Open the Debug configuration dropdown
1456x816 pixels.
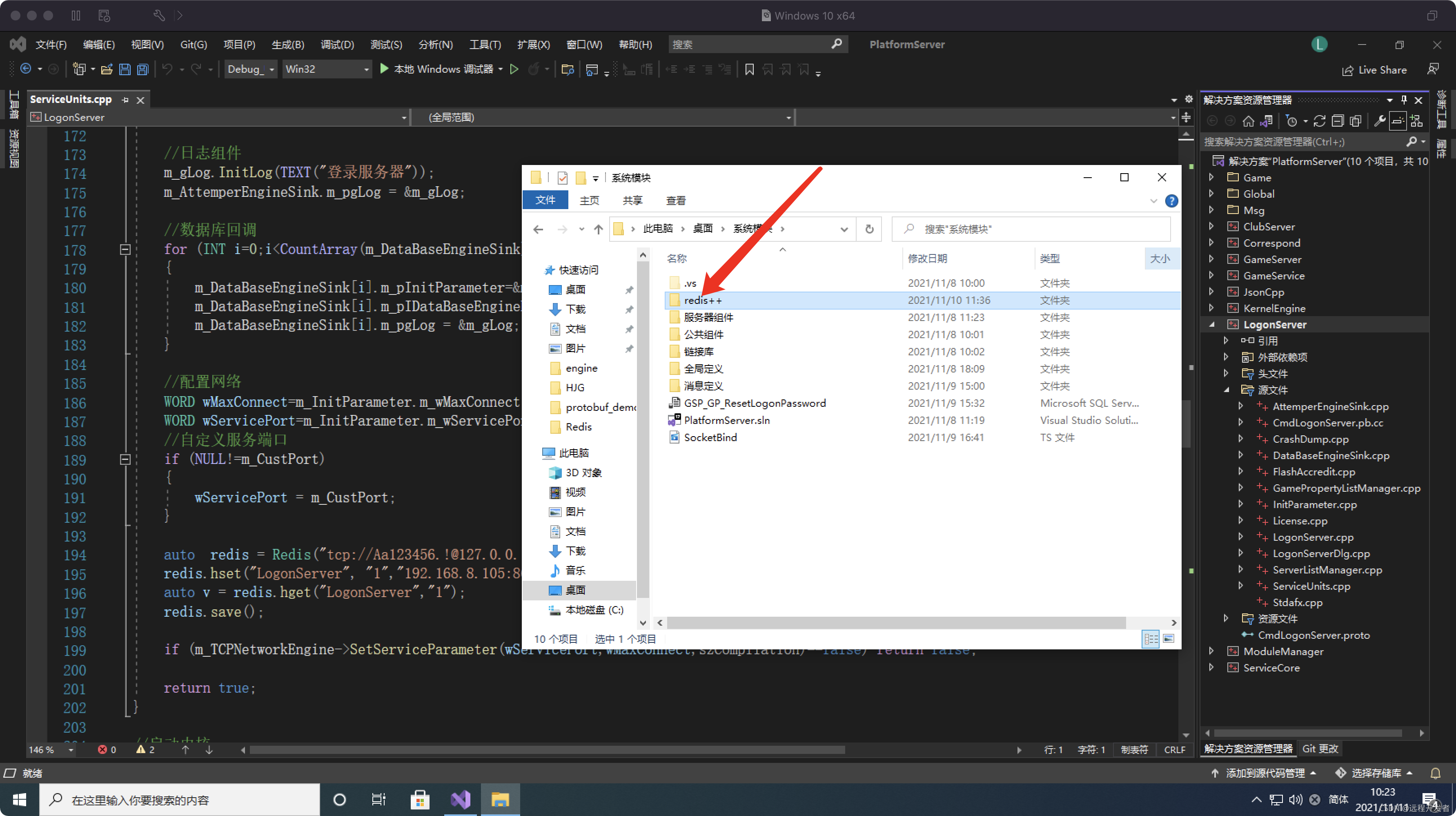[x=272, y=69]
